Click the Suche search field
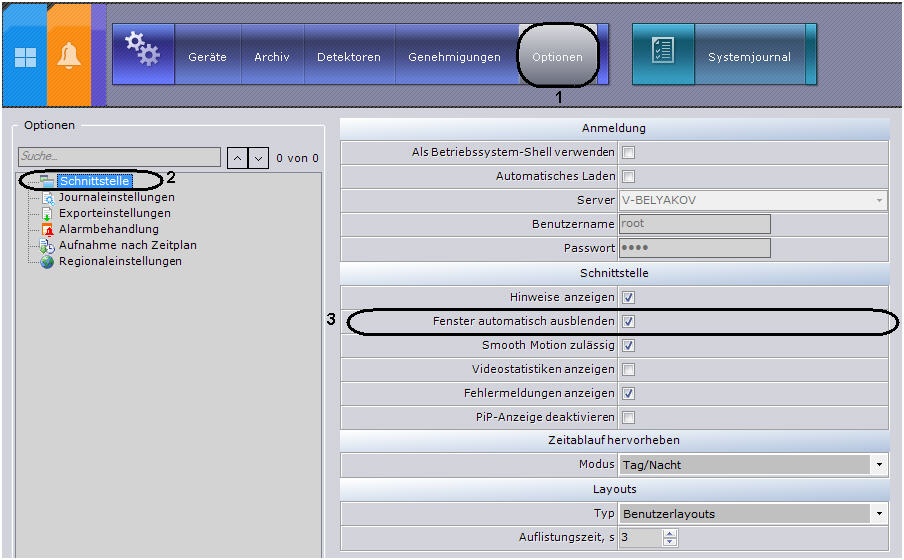Image resolution: width=904 pixels, height=560 pixels. [119, 156]
